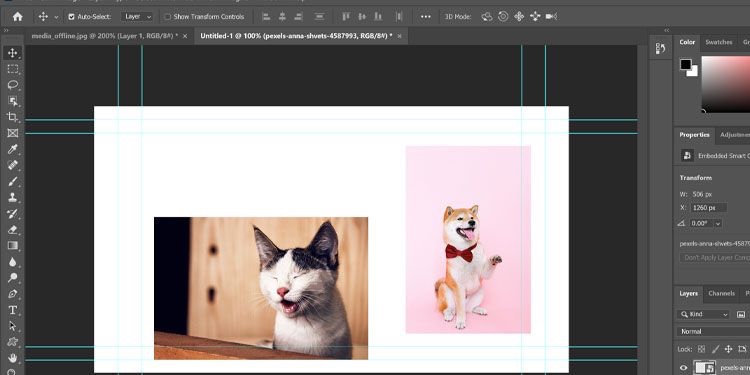Click the Distribute vertically icon
This screenshot has height=375, width=750.
pyautogui.click(x=320, y=17)
